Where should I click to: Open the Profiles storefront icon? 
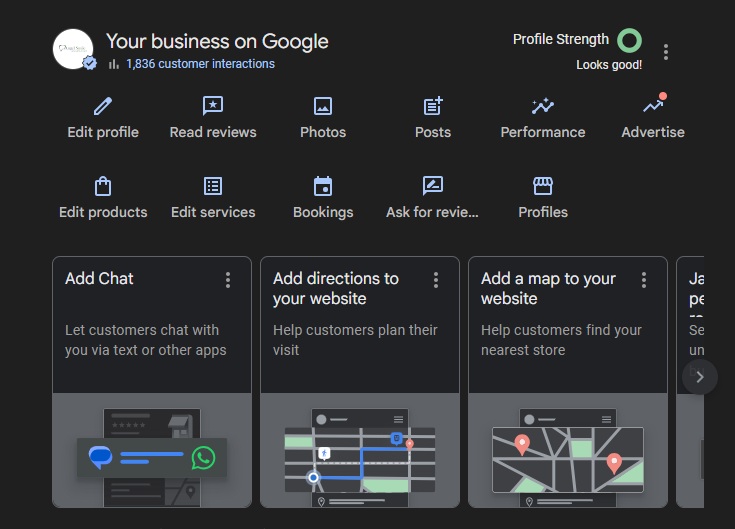543,186
